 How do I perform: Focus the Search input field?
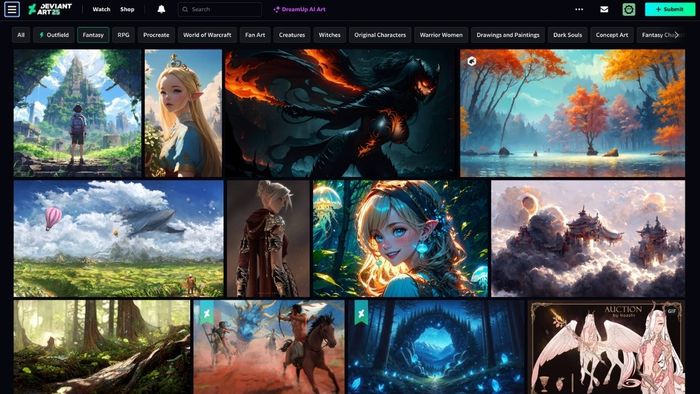coord(220,9)
